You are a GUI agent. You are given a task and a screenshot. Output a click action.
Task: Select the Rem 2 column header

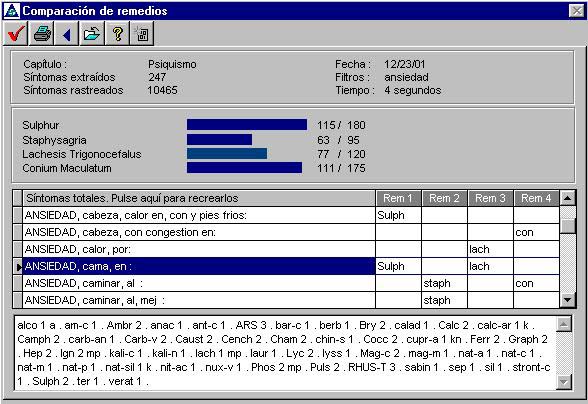[444, 198]
